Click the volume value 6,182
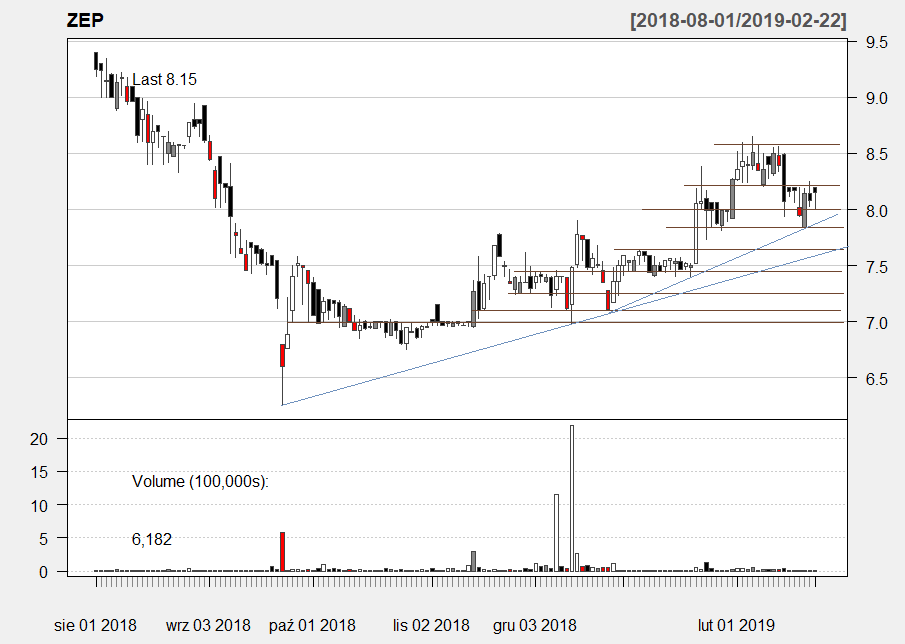This screenshot has height=644, width=905. click(152, 539)
